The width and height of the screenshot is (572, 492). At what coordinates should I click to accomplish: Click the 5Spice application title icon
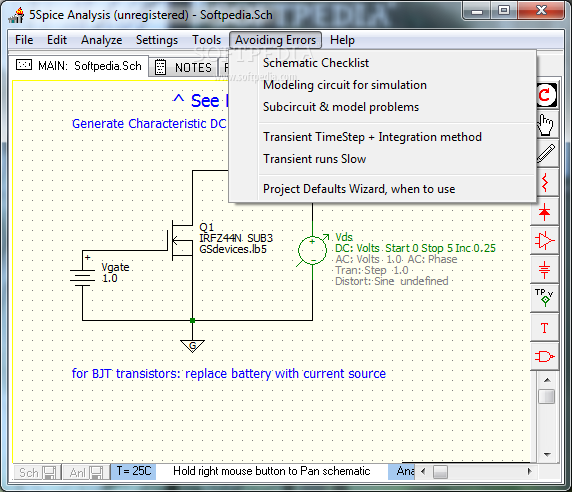pos(16,15)
